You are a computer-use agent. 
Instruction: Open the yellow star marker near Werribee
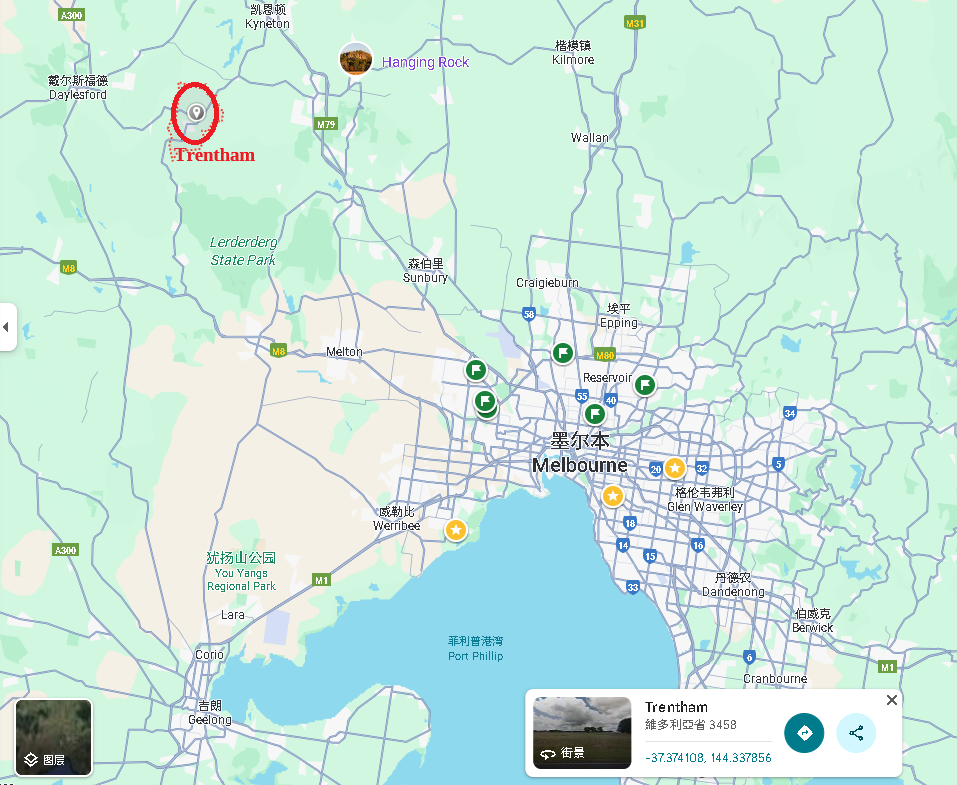(456, 529)
